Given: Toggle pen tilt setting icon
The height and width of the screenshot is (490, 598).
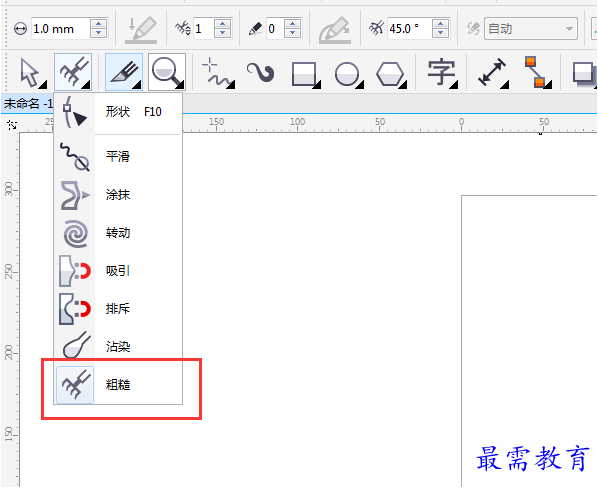Looking at the screenshot, I should pos(335,30).
